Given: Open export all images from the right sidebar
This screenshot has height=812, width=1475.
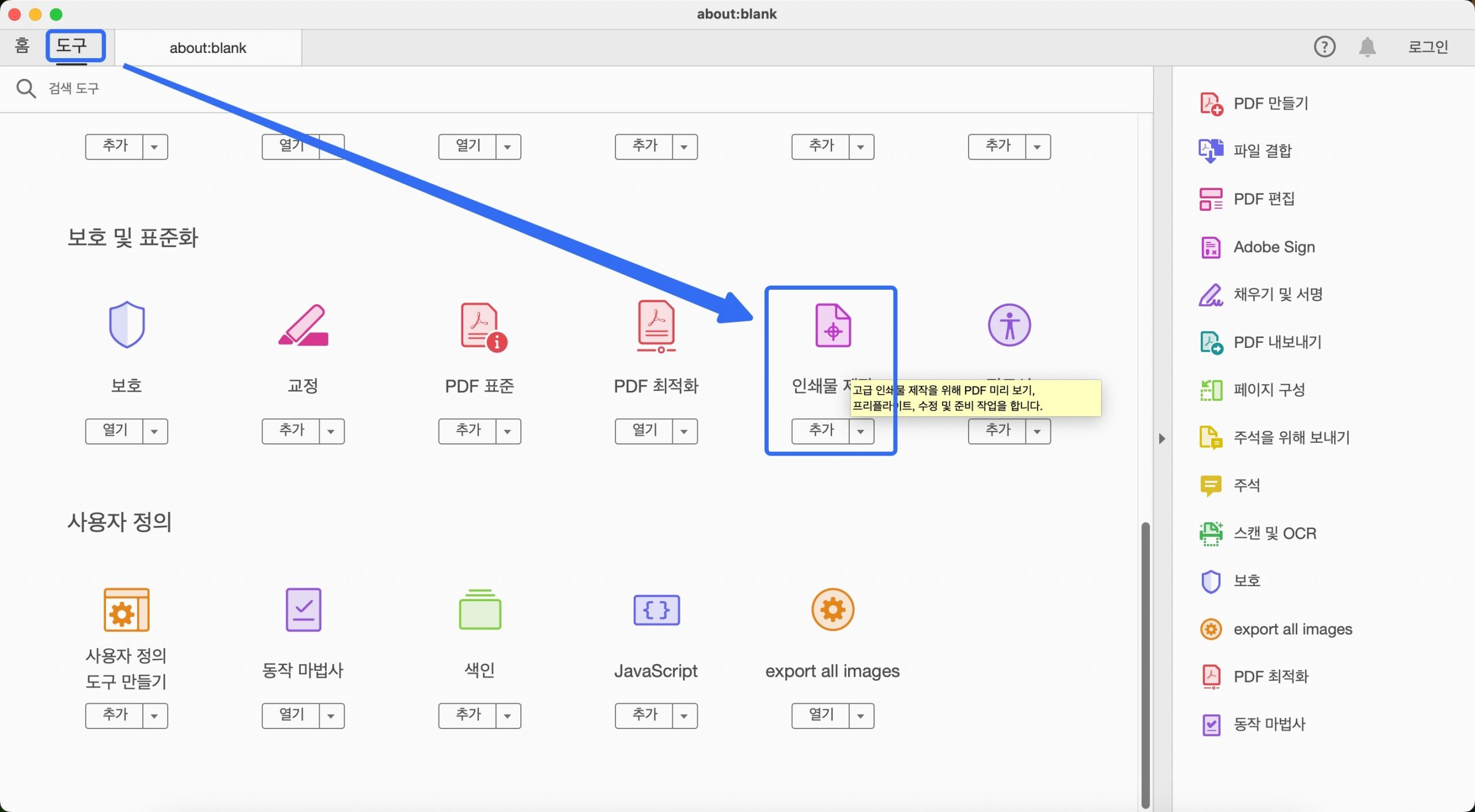Looking at the screenshot, I should [x=1276, y=629].
